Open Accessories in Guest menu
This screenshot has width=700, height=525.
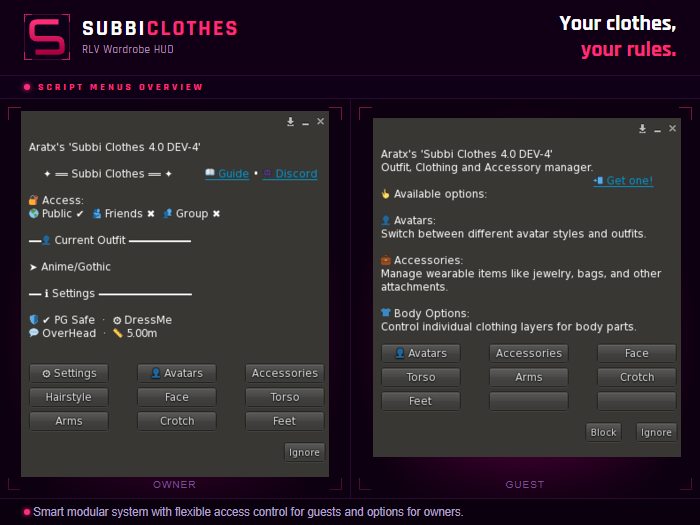[529, 354]
